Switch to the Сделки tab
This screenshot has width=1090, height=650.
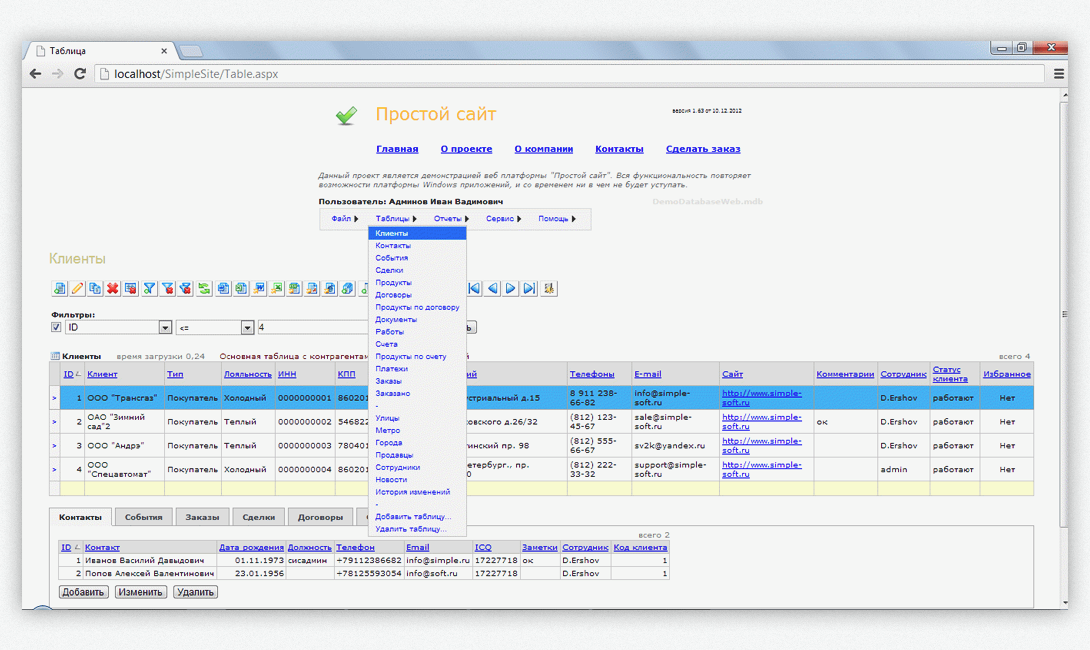(x=258, y=517)
